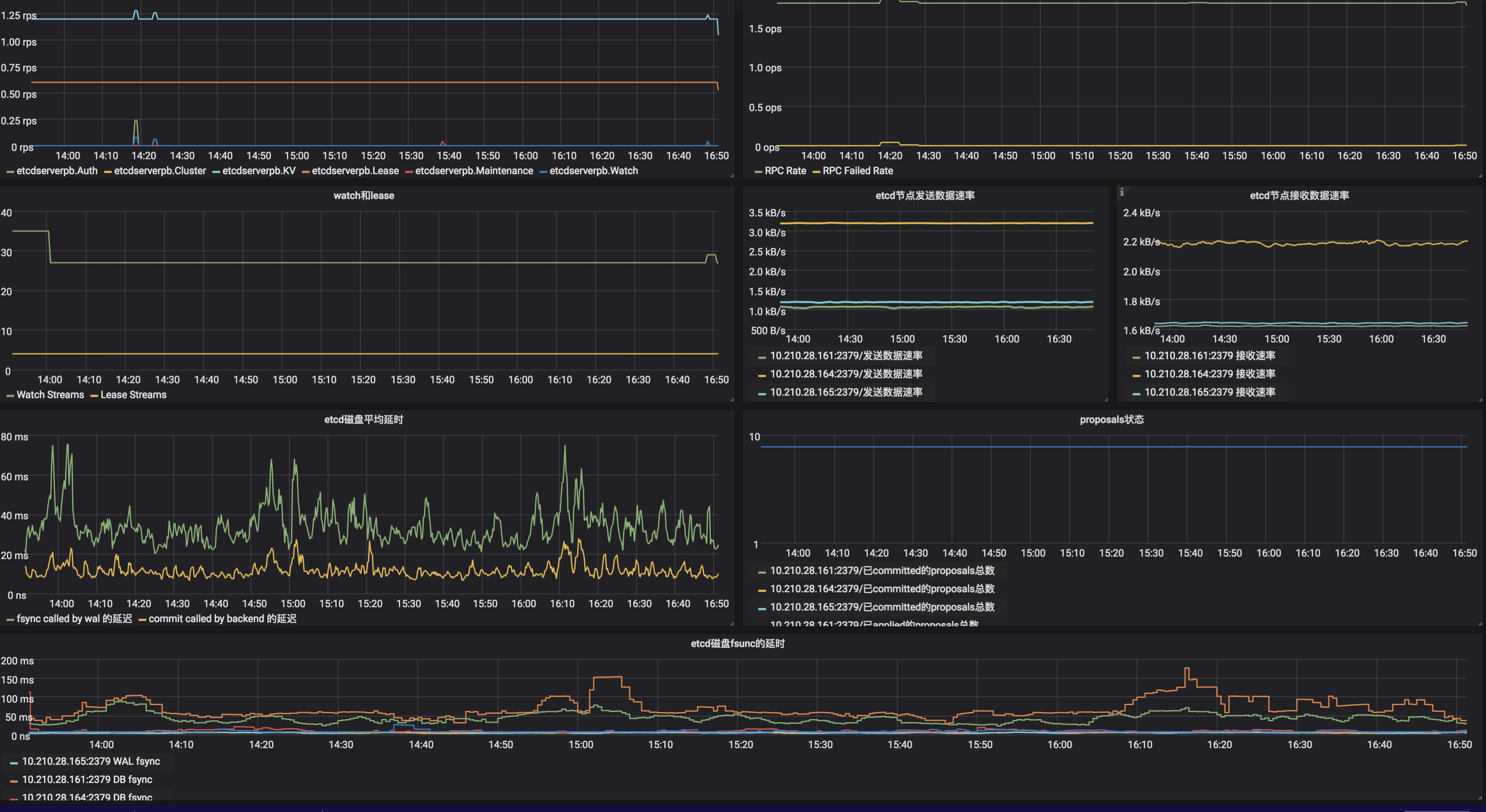Open the etcd磁盘平均延时 panel title menu

[x=364, y=419]
